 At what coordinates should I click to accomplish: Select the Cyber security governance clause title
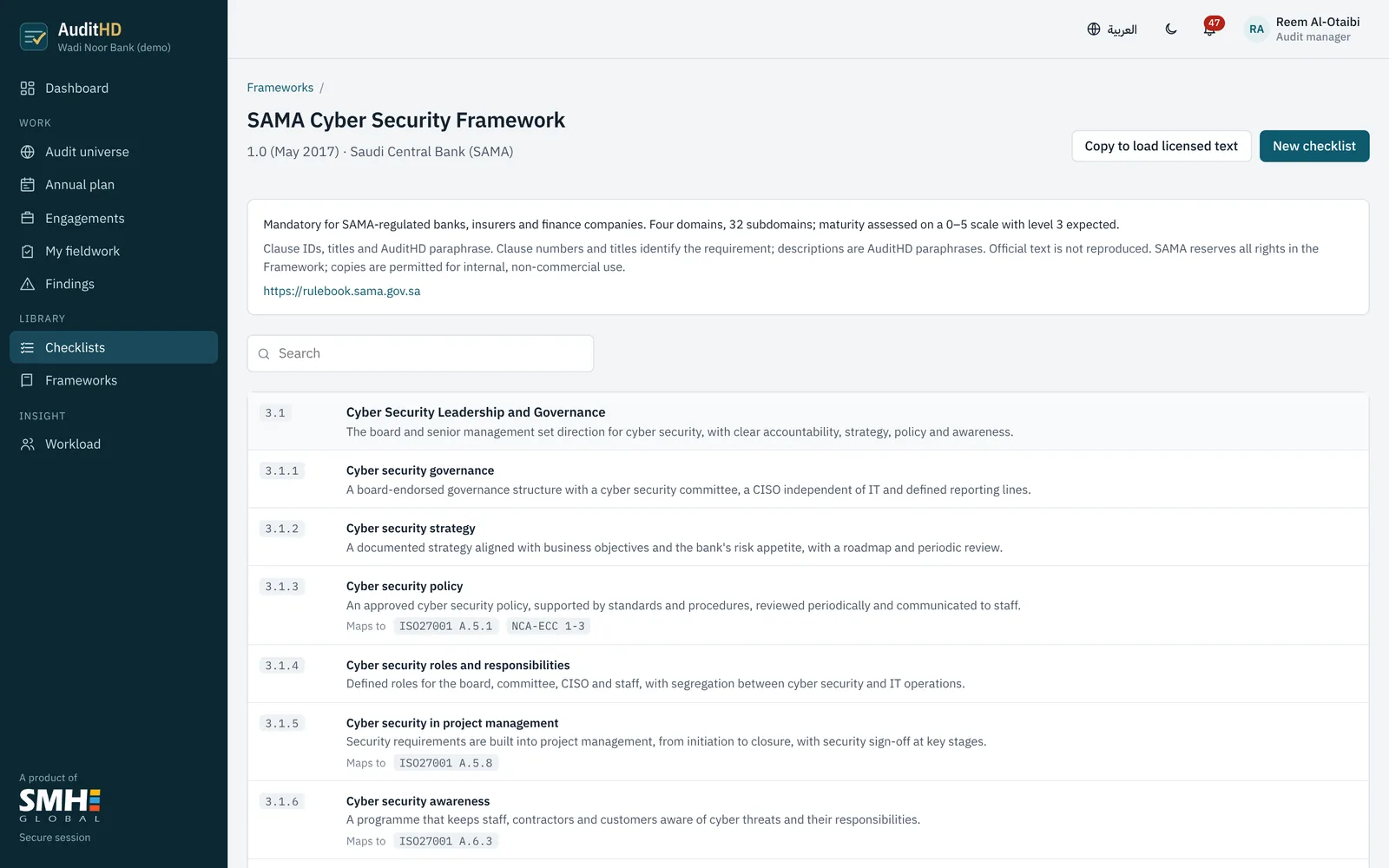coord(420,470)
